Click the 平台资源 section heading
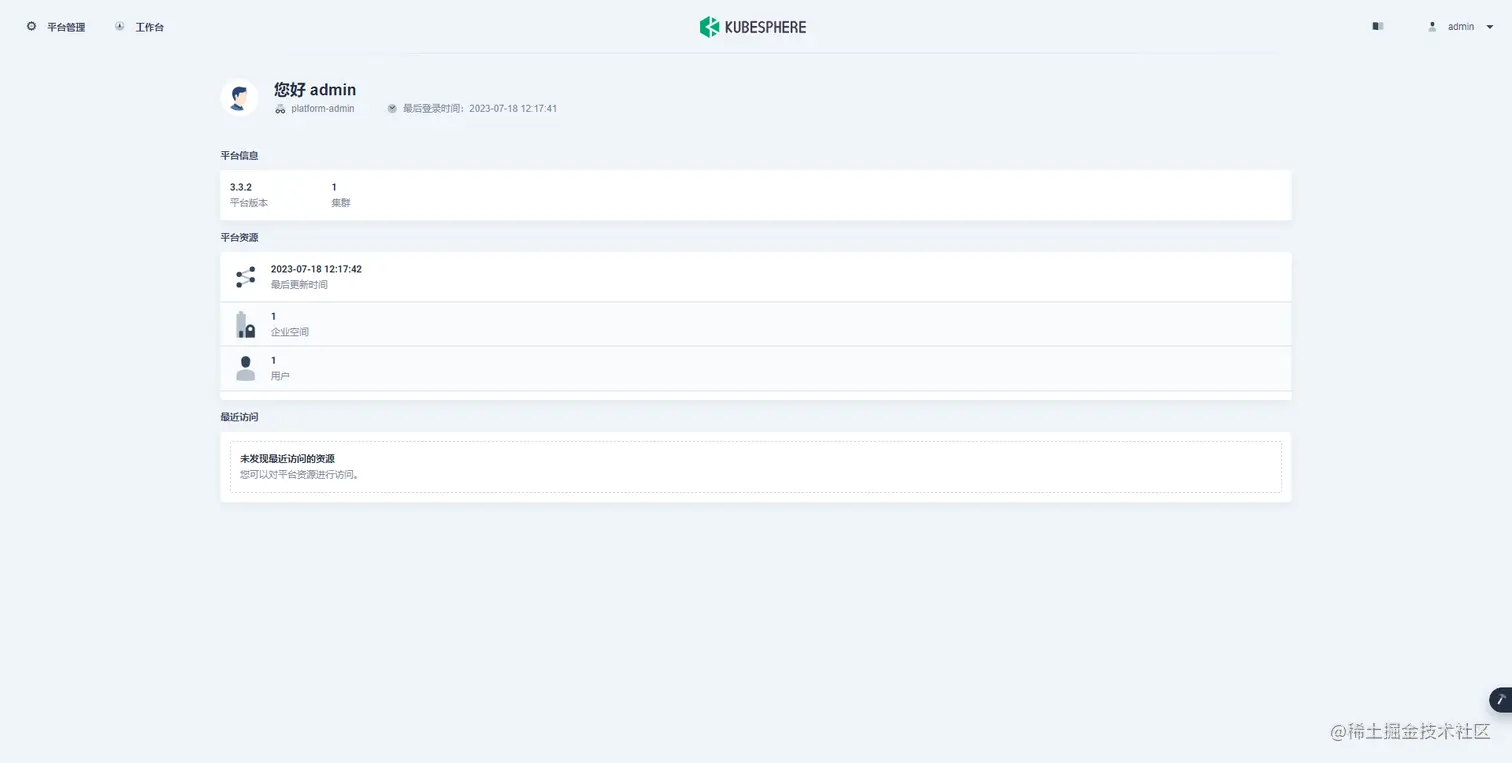 (x=240, y=237)
